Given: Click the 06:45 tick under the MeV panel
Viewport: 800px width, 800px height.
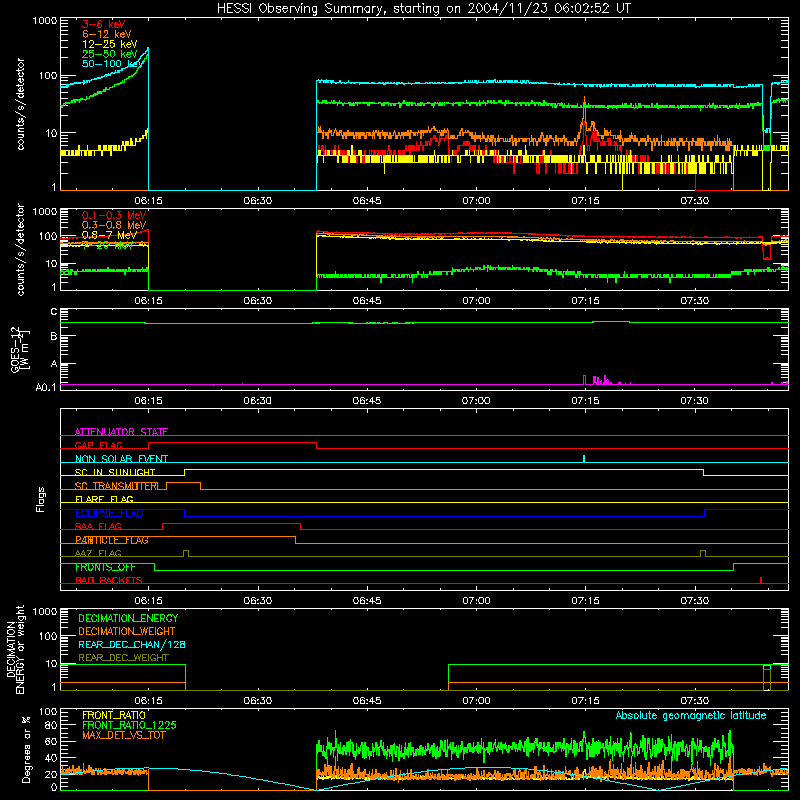Looking at the screenshot, I should pyautogui.click(x=367, y=301).
